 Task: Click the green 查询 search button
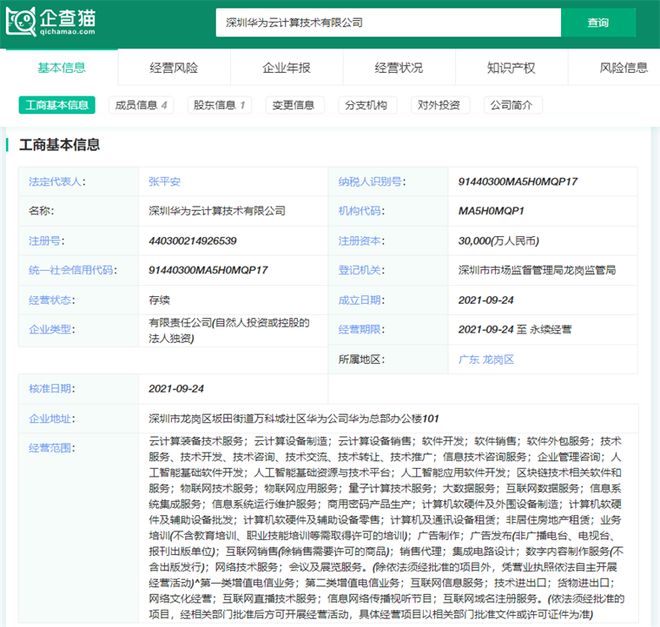click(598, 23)
